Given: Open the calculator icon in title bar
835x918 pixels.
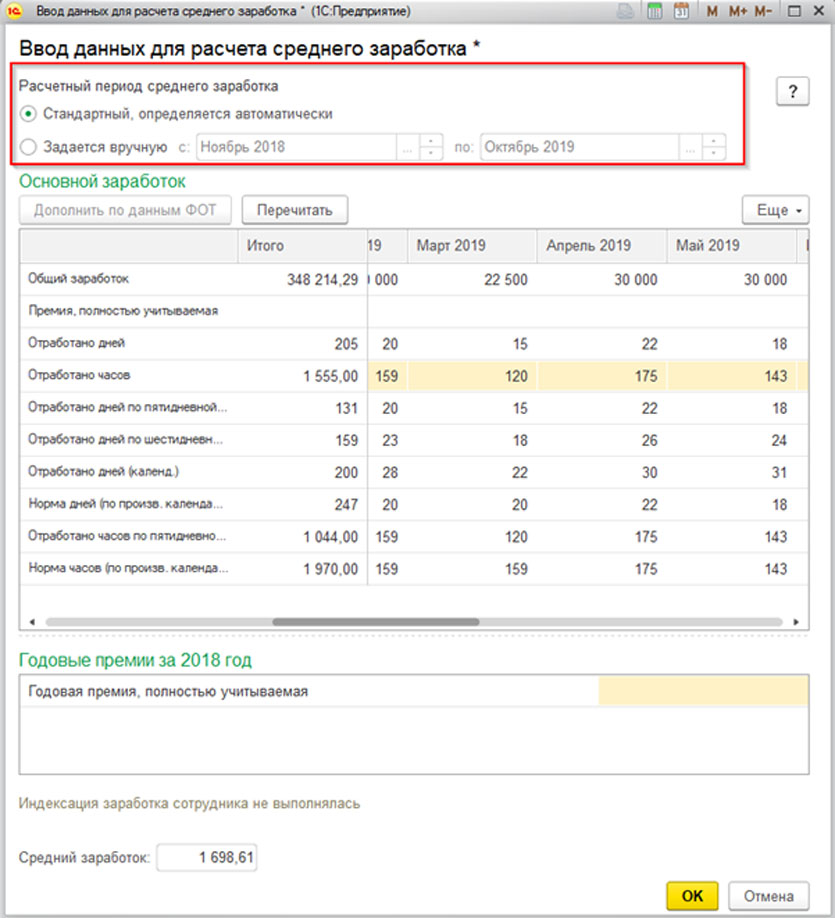Looking at the screenshot, I should (x=655, y=11).
